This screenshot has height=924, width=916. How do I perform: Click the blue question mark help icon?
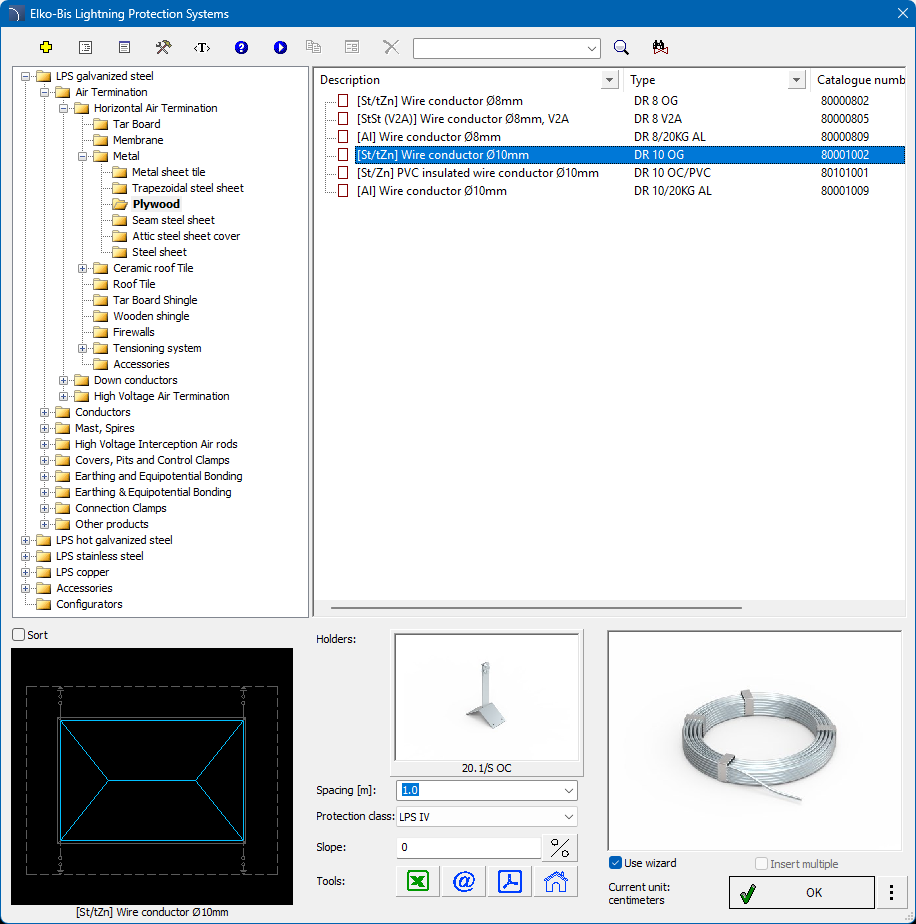241,47
